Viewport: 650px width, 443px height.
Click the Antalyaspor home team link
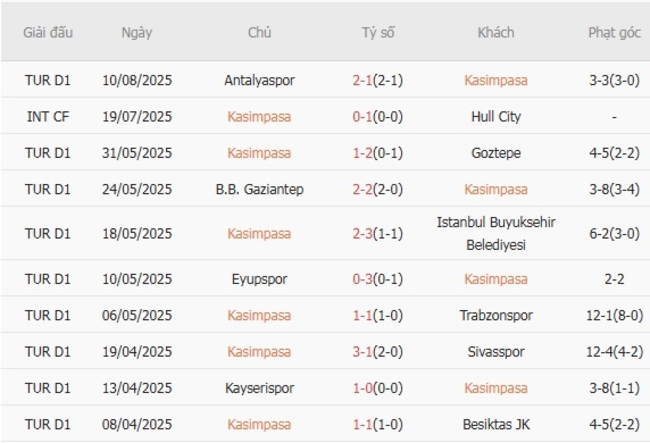[259, 80]
